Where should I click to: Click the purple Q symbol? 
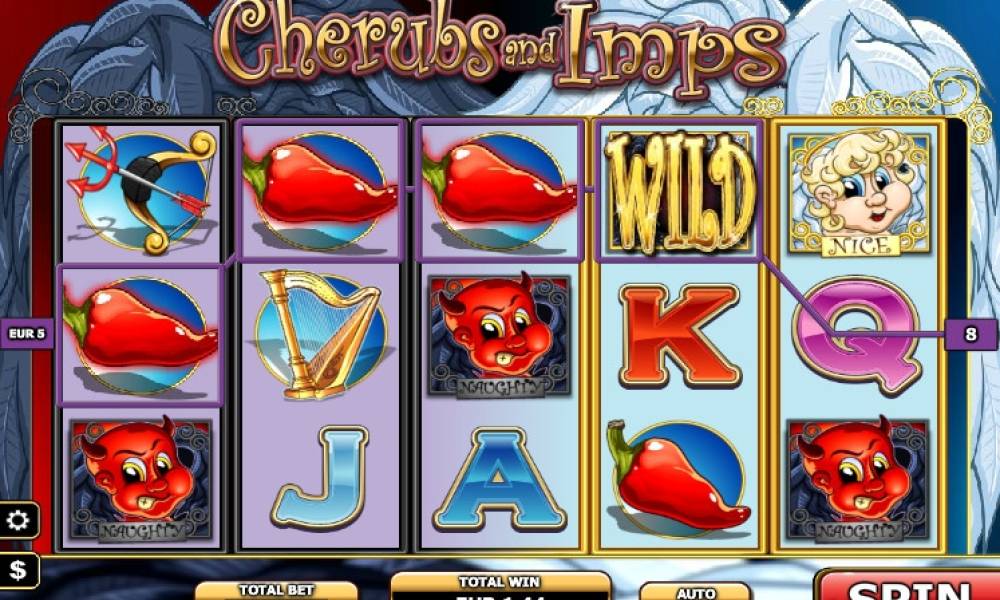859,335
